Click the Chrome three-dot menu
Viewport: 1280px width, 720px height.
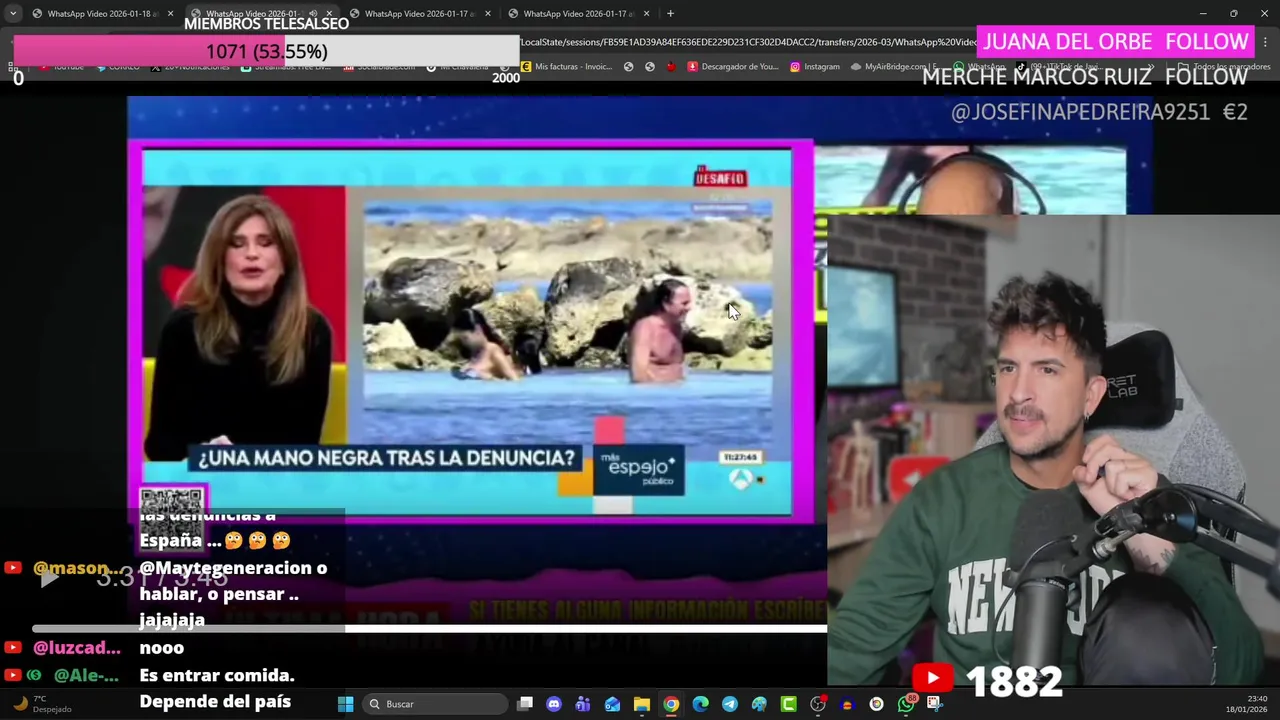click(x=1266, y=42)
